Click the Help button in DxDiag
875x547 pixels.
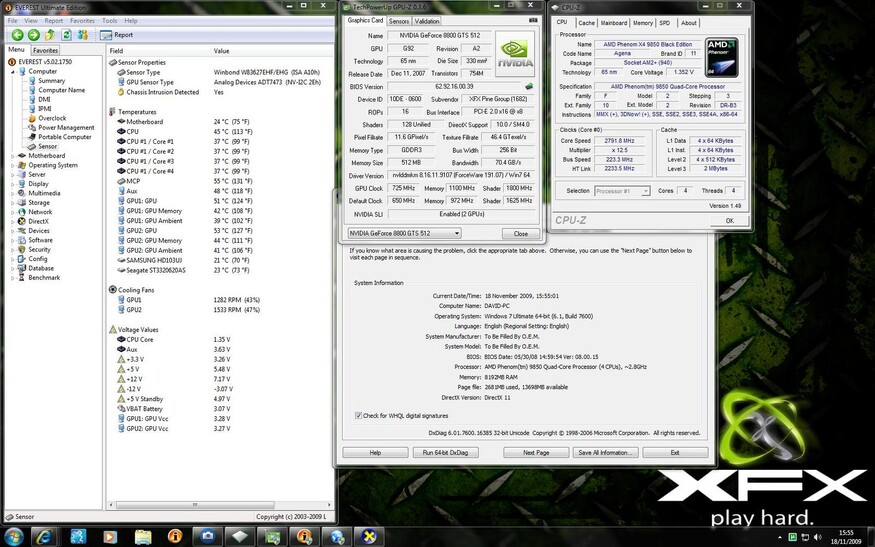pyautogui.click(x=375, y=453)
